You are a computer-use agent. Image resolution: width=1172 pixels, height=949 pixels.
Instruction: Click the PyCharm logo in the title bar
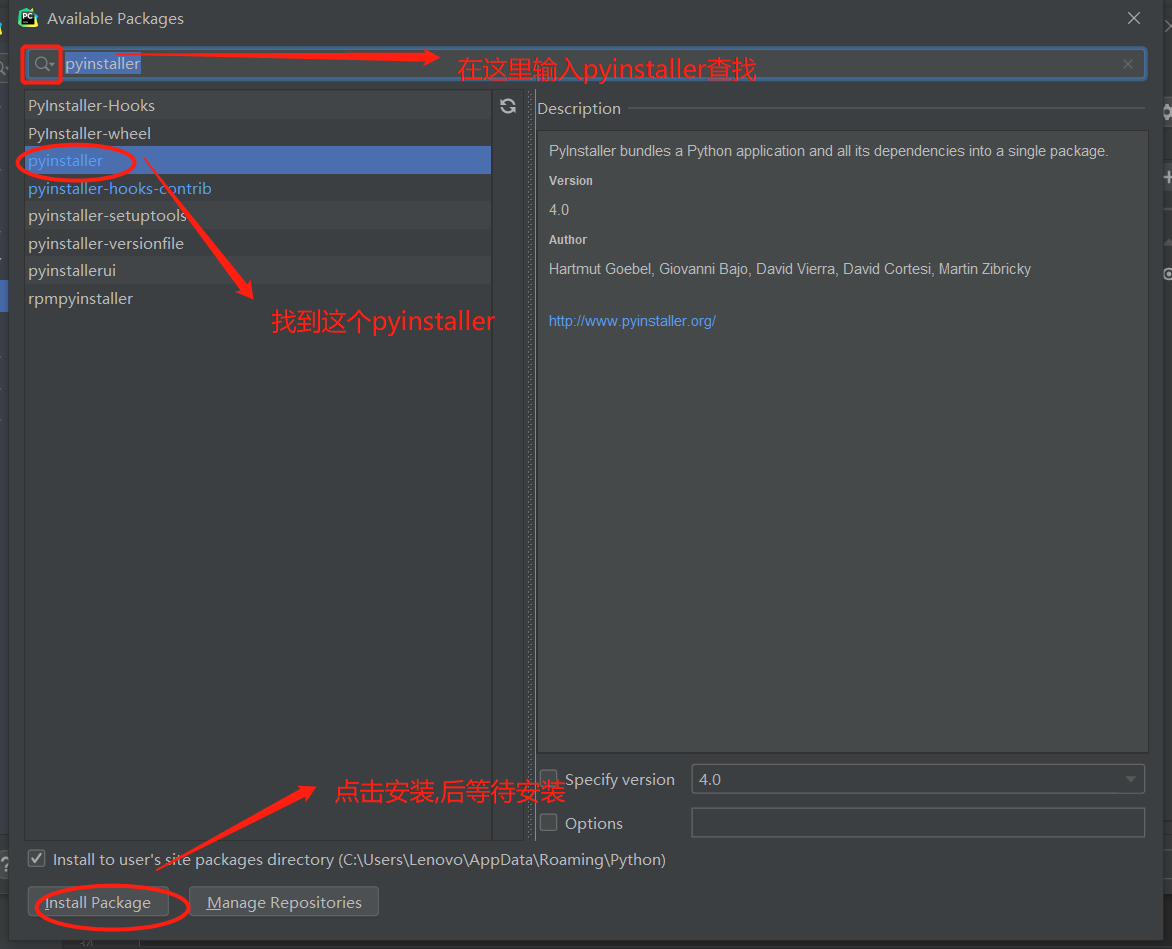[x=27, y=17]
